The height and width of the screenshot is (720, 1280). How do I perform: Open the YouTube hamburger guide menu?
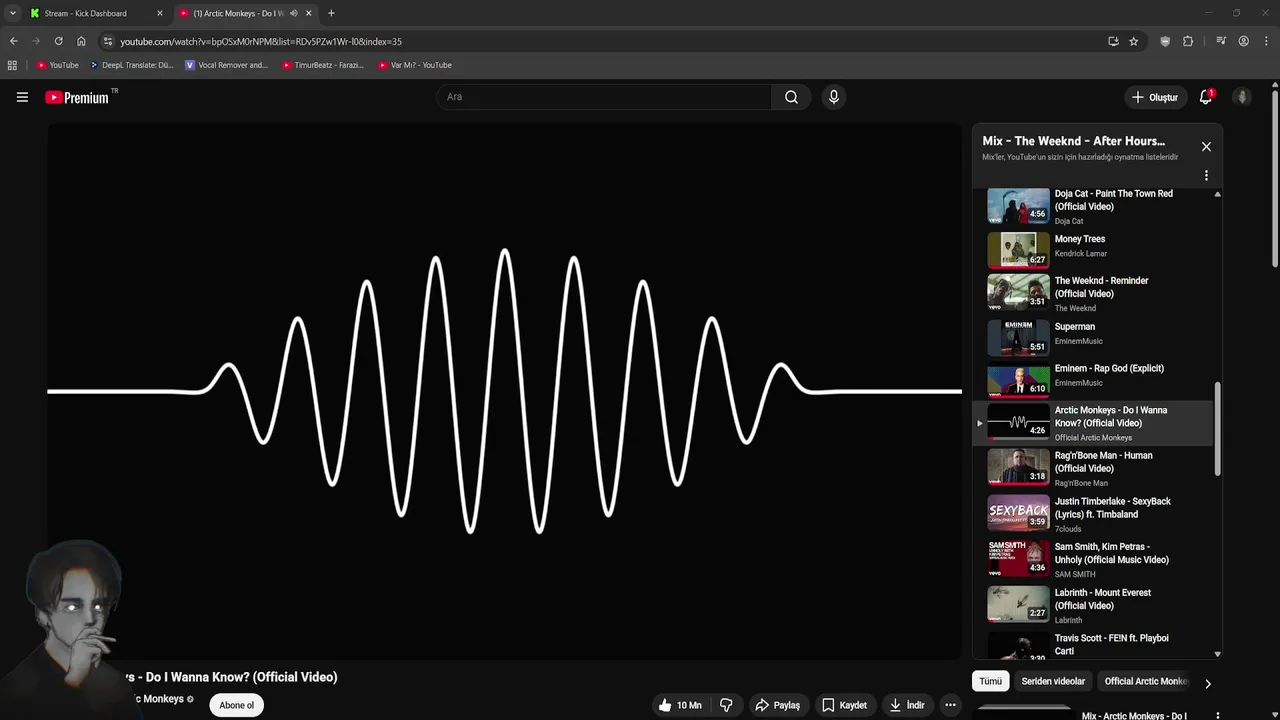(22, 97)
